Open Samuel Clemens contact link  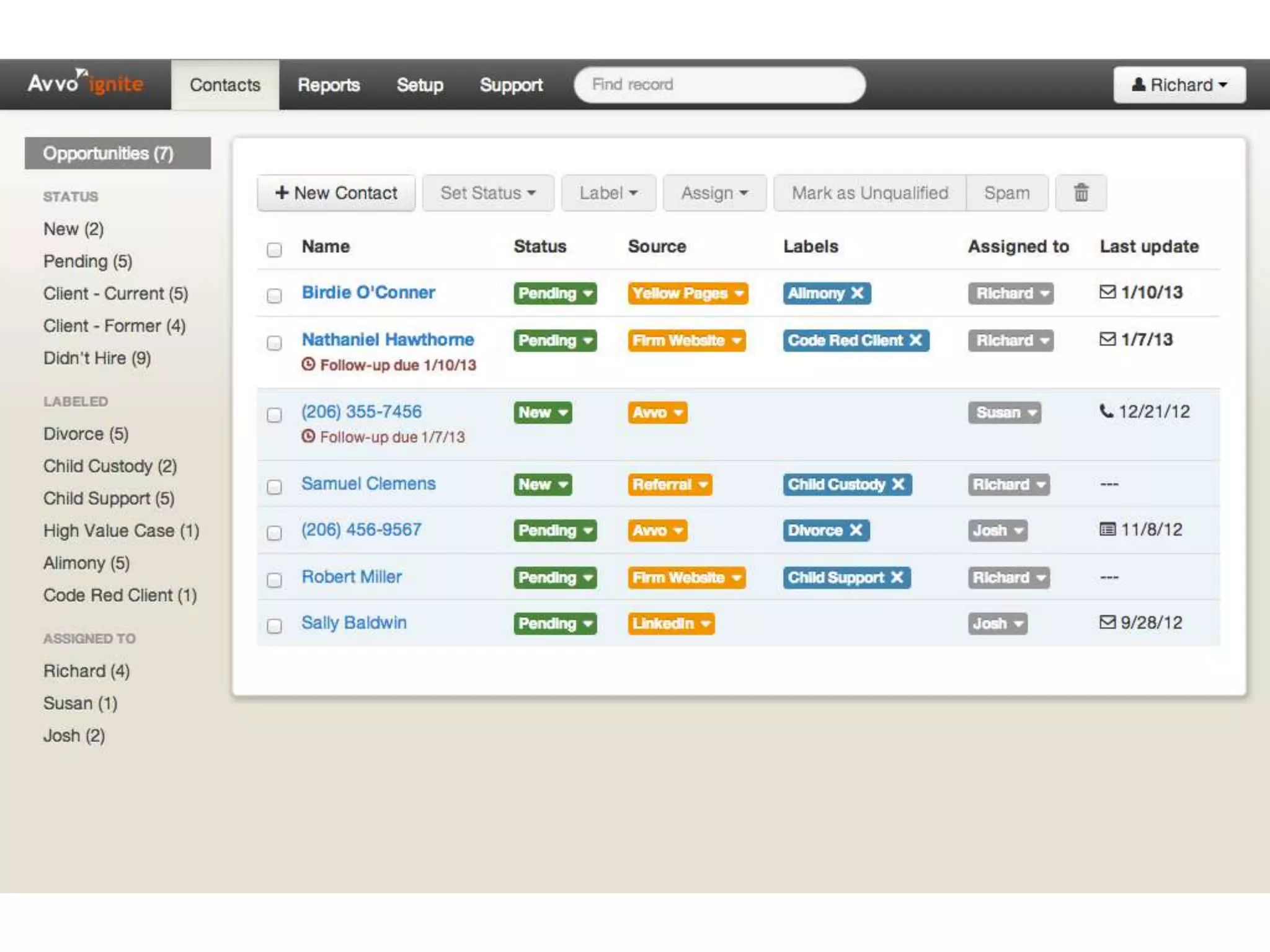368,483
